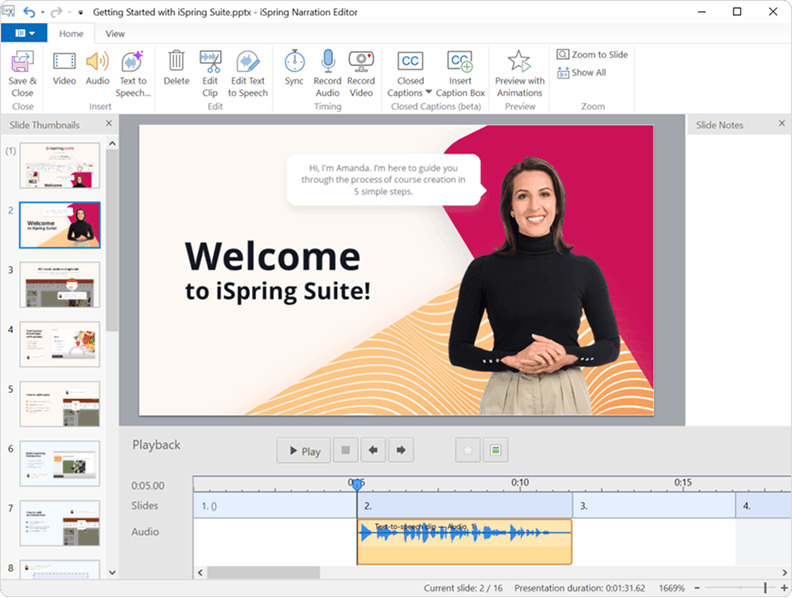Click Insert Caption Box

460,74
